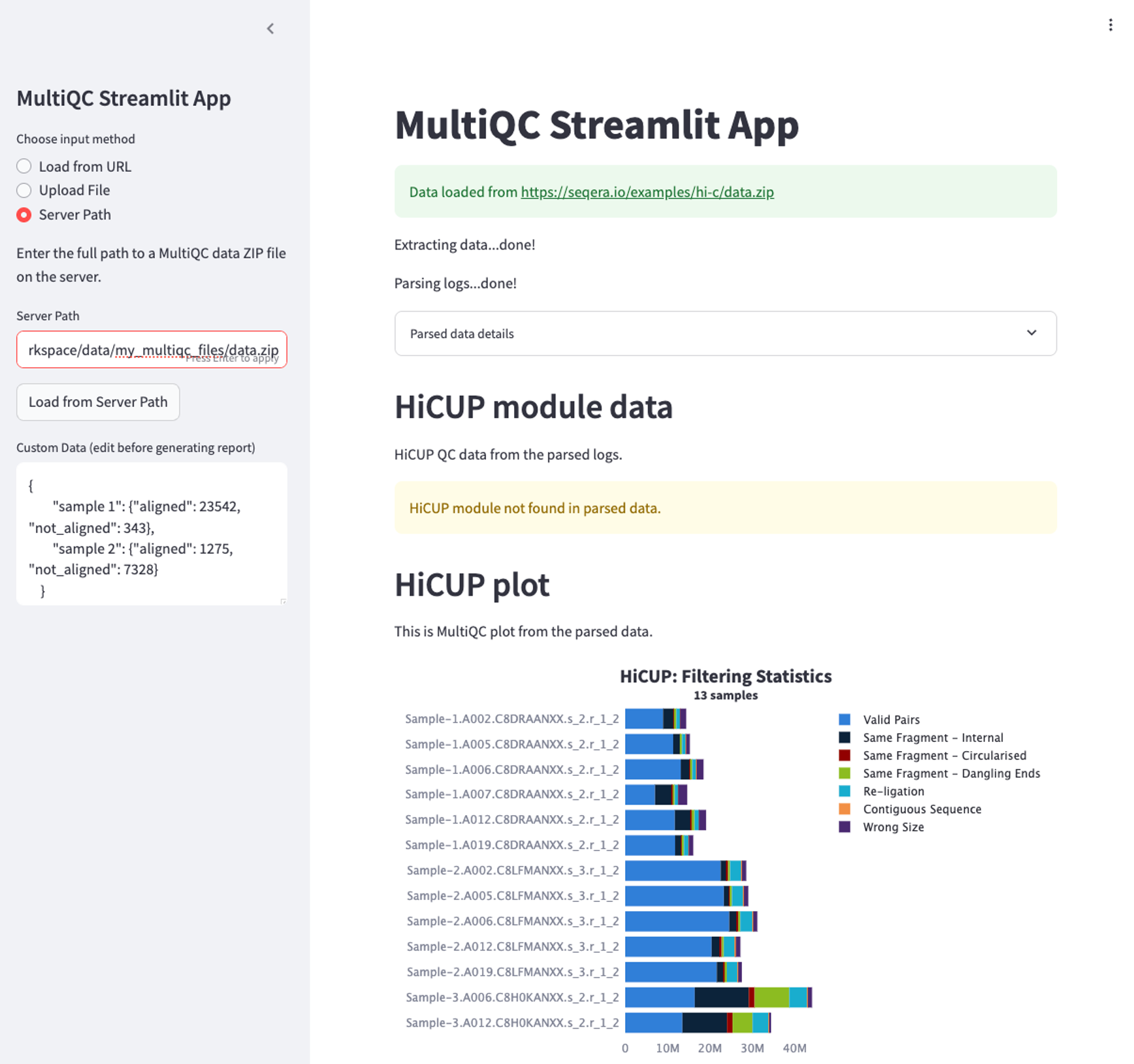The image size is (1134, 1064).
Task: Click the HiCUP module not found warning
Action: point(725,508)
